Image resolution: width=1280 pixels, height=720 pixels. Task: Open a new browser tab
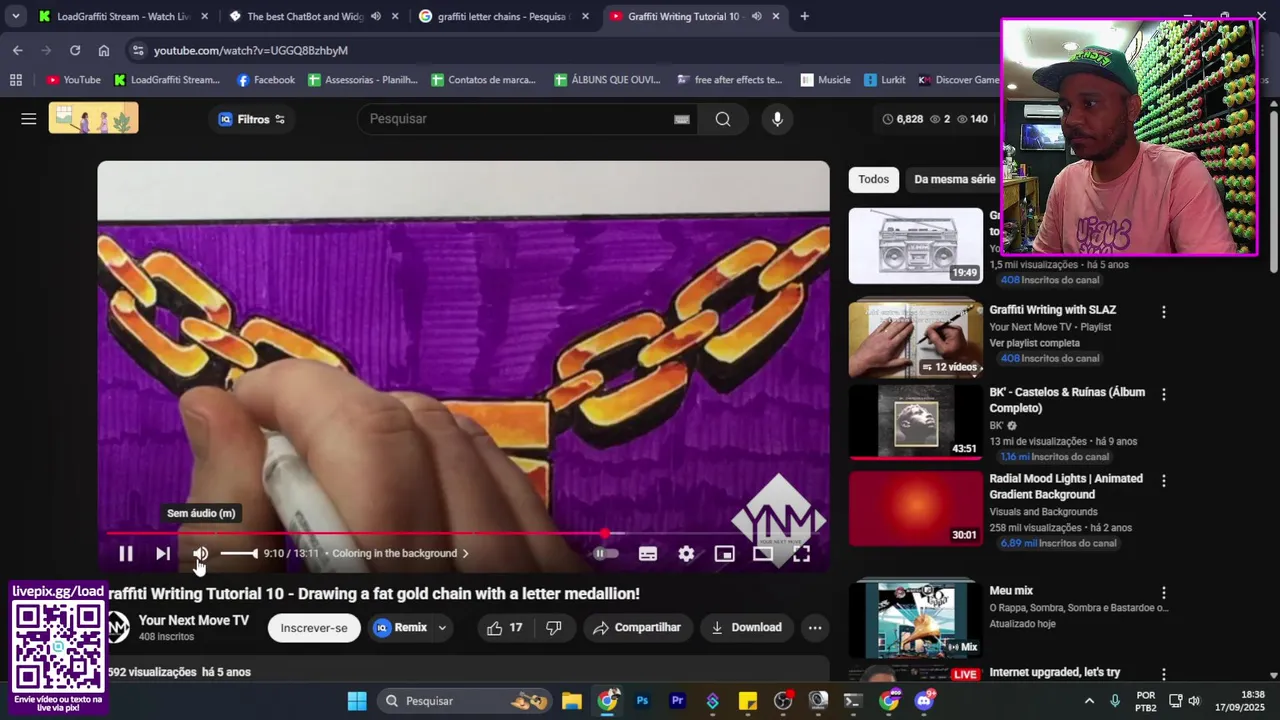click(804, 16)
